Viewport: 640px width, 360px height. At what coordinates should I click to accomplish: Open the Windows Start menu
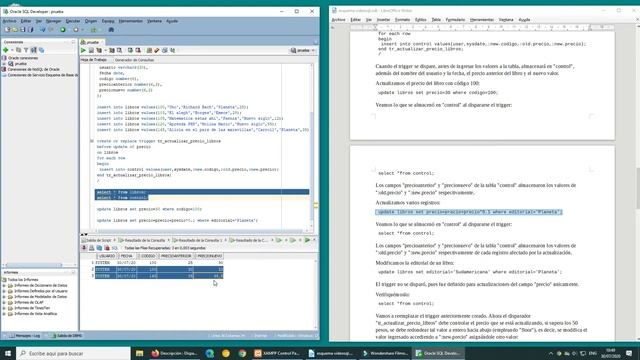(x=8, y=353)
